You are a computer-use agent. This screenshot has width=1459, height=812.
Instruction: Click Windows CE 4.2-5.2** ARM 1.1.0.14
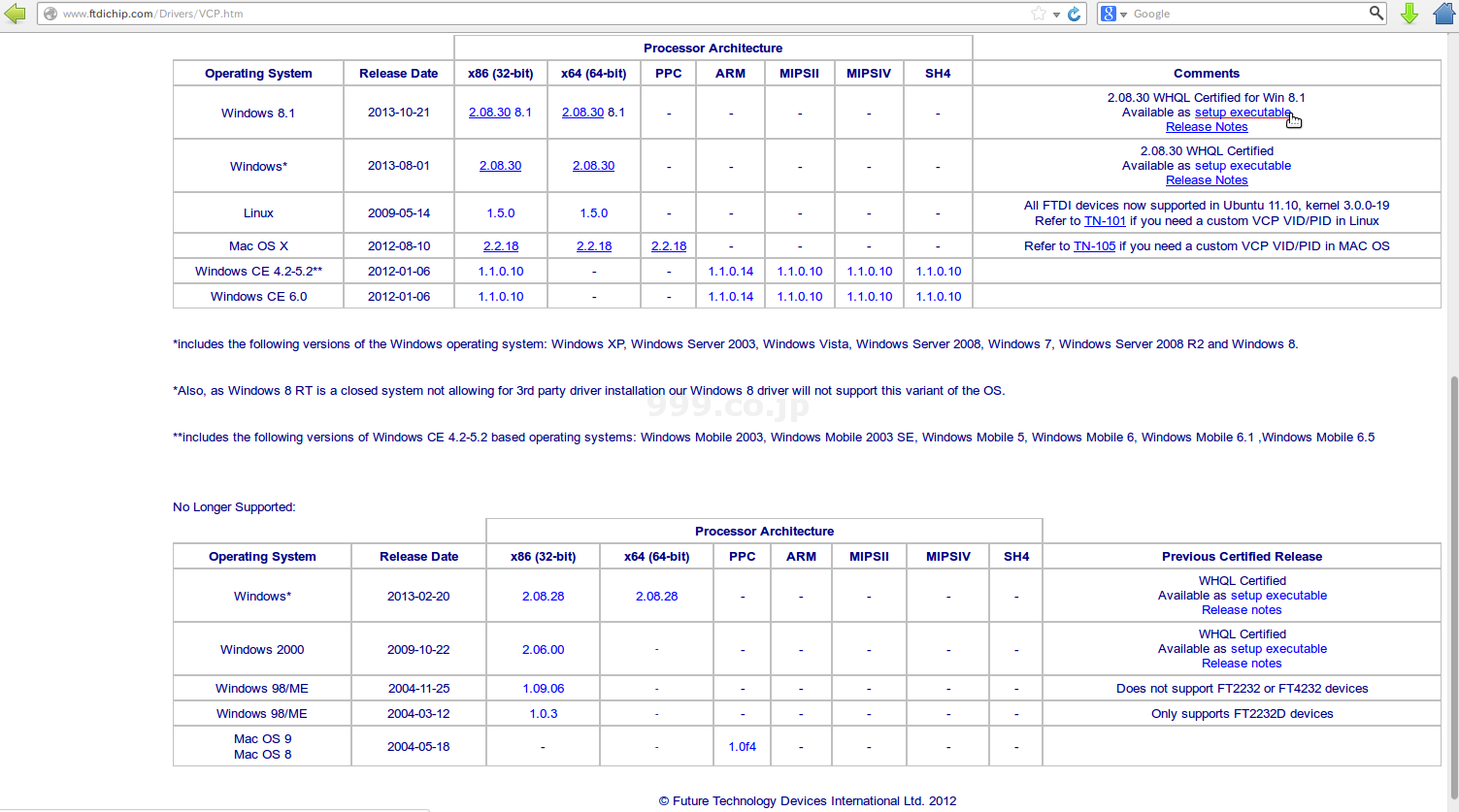tap(731, 272)
